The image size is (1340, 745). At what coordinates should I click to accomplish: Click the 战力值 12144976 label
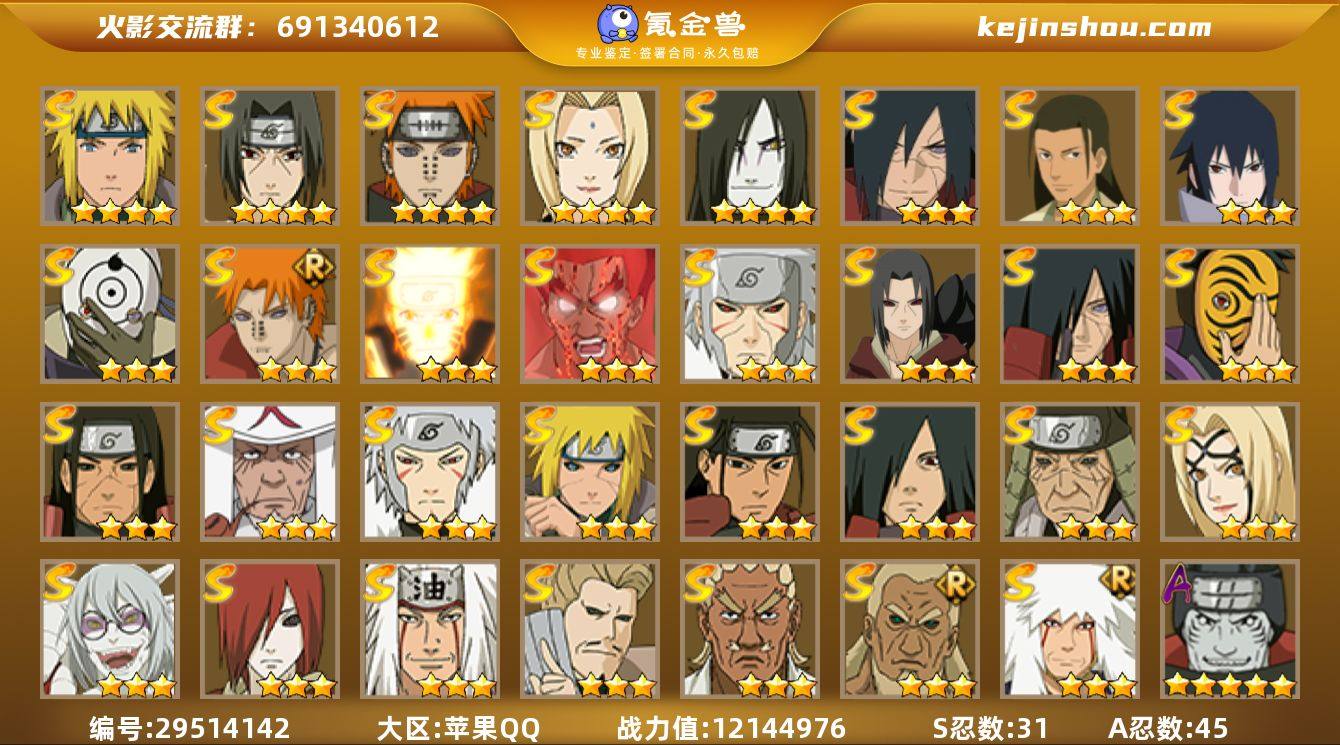(x=731, y=728)
